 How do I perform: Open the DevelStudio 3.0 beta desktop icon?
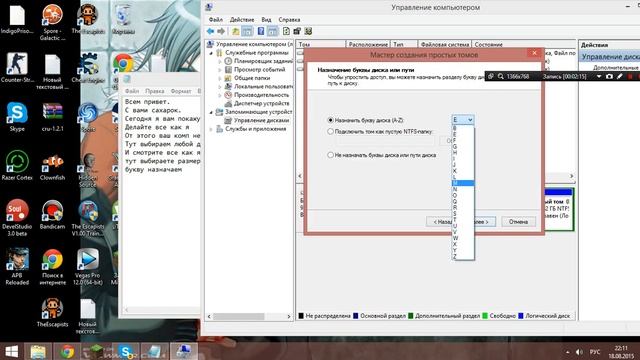(x=17, y=218)
